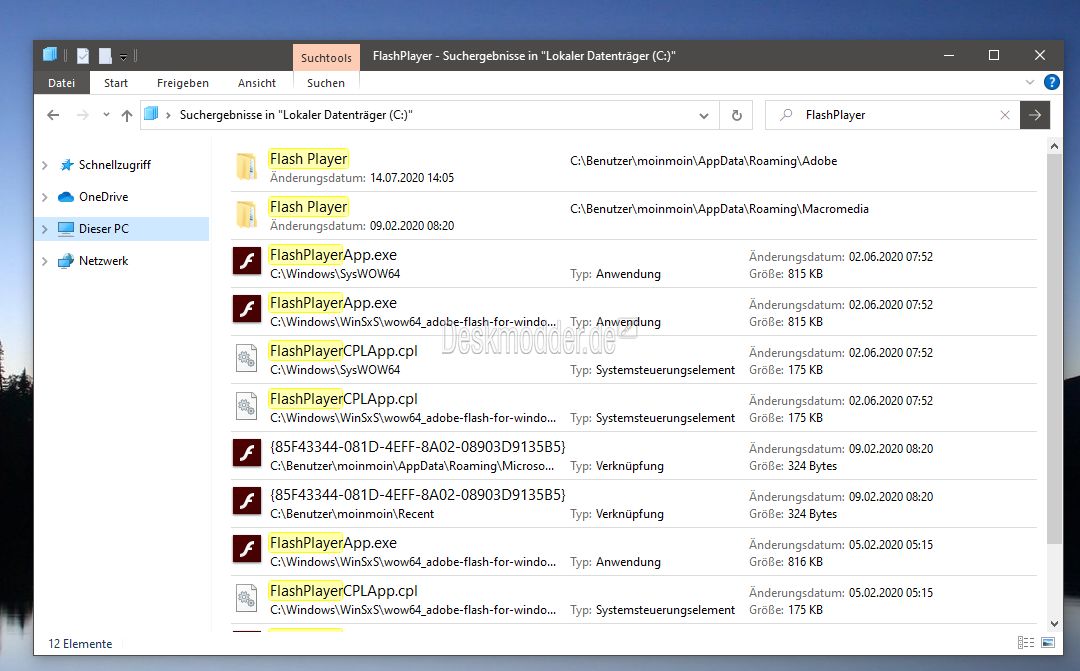
Task: Open the address bar history dropdown
Action: (x=704, y=116)
